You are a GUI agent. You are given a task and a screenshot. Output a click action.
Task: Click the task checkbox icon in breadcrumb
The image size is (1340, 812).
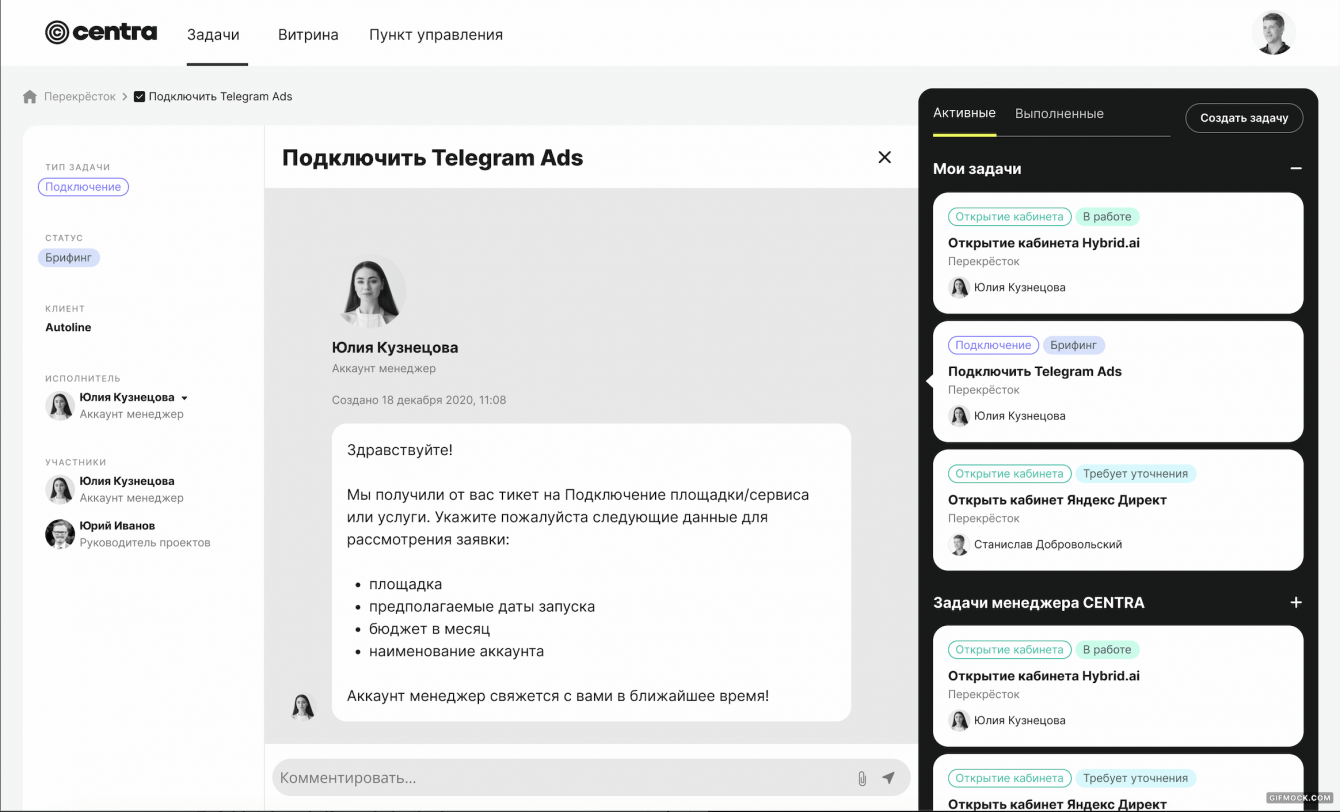[x=139, y=97]
